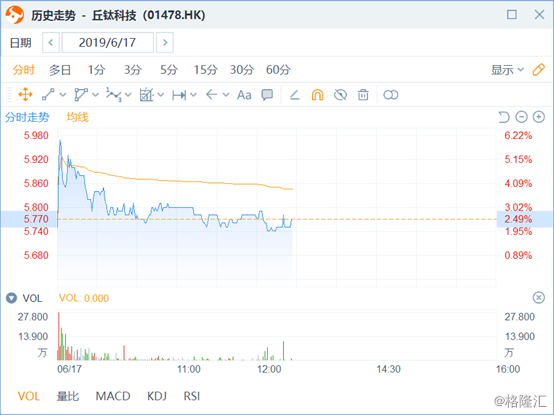554x415 pixels.
Task: Zoom out the chart with minus icon
Action: 521,117
